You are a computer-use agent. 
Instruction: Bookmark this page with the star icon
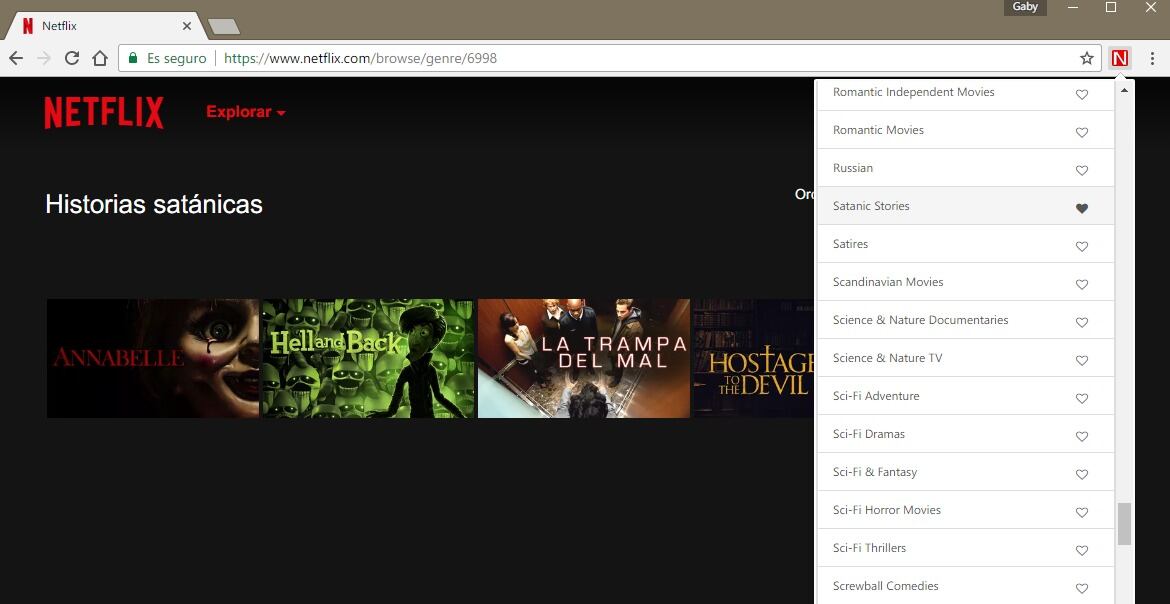point(1087,58)
